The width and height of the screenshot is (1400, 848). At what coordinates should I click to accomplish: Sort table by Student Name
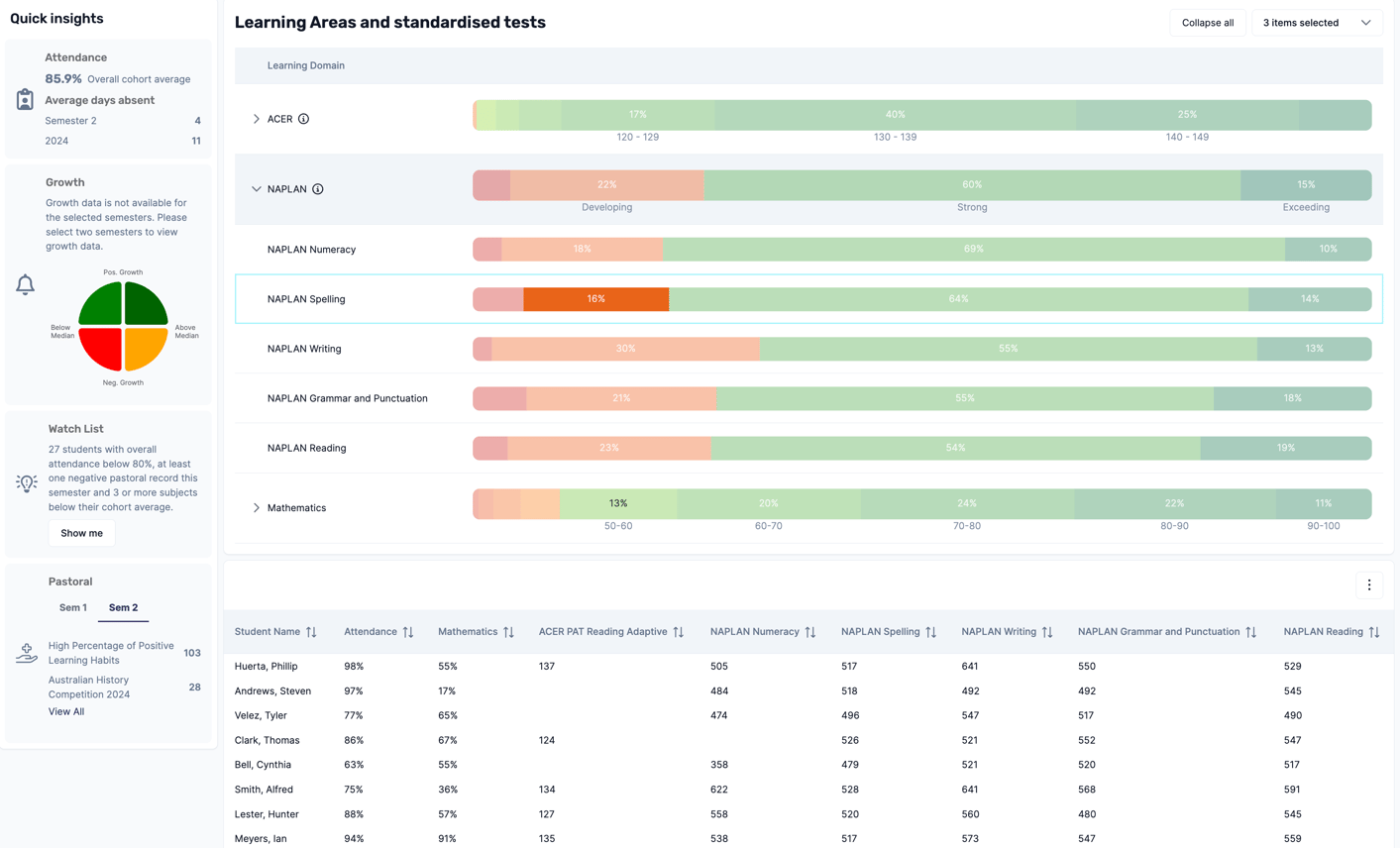[x=311, y=632]
